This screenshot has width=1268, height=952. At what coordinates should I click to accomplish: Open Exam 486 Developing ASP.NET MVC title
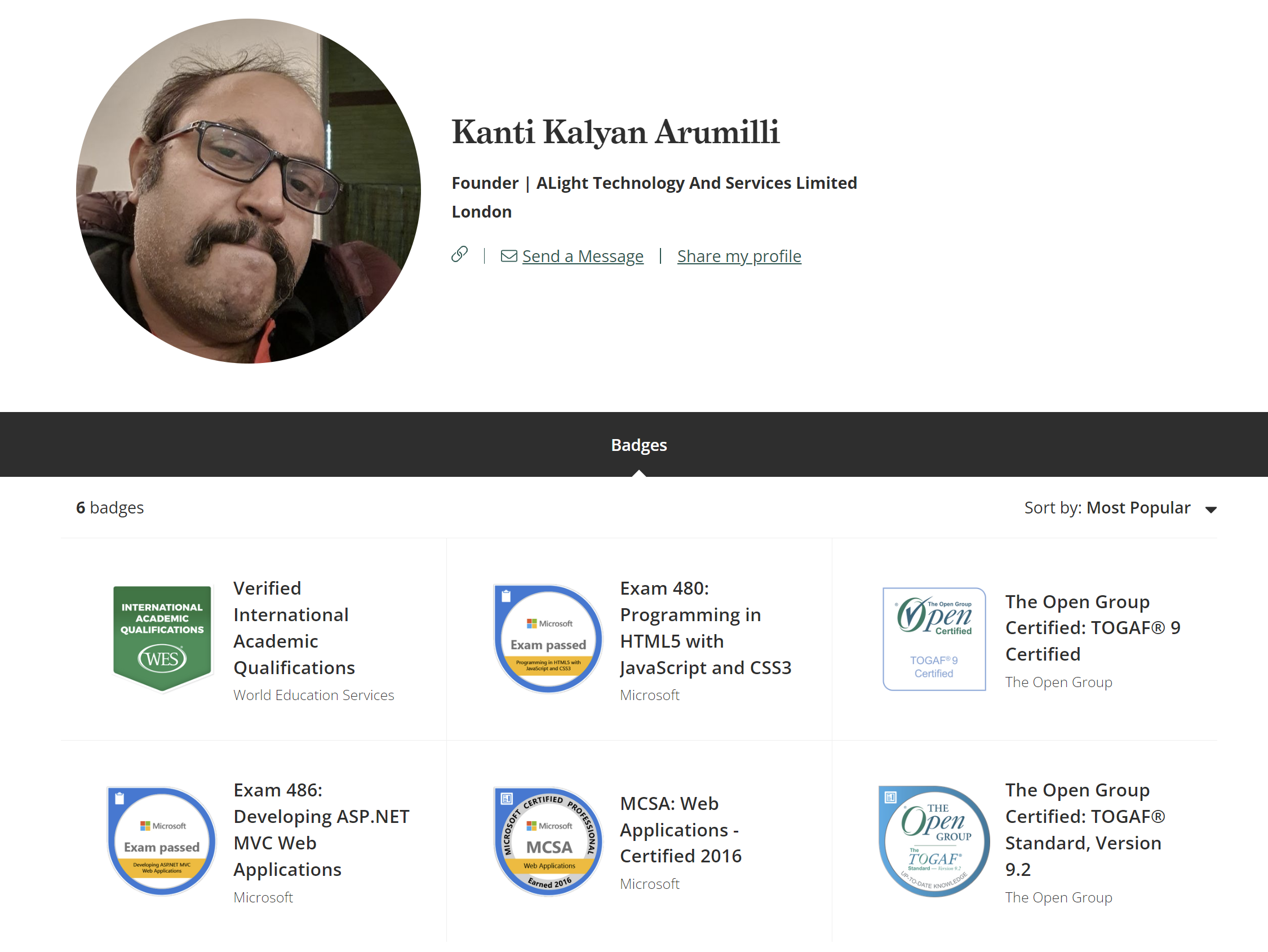321,829
